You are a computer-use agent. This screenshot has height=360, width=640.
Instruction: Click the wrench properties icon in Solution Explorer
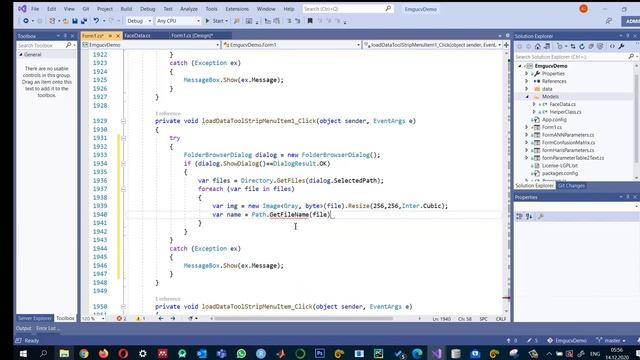(621, 47)
